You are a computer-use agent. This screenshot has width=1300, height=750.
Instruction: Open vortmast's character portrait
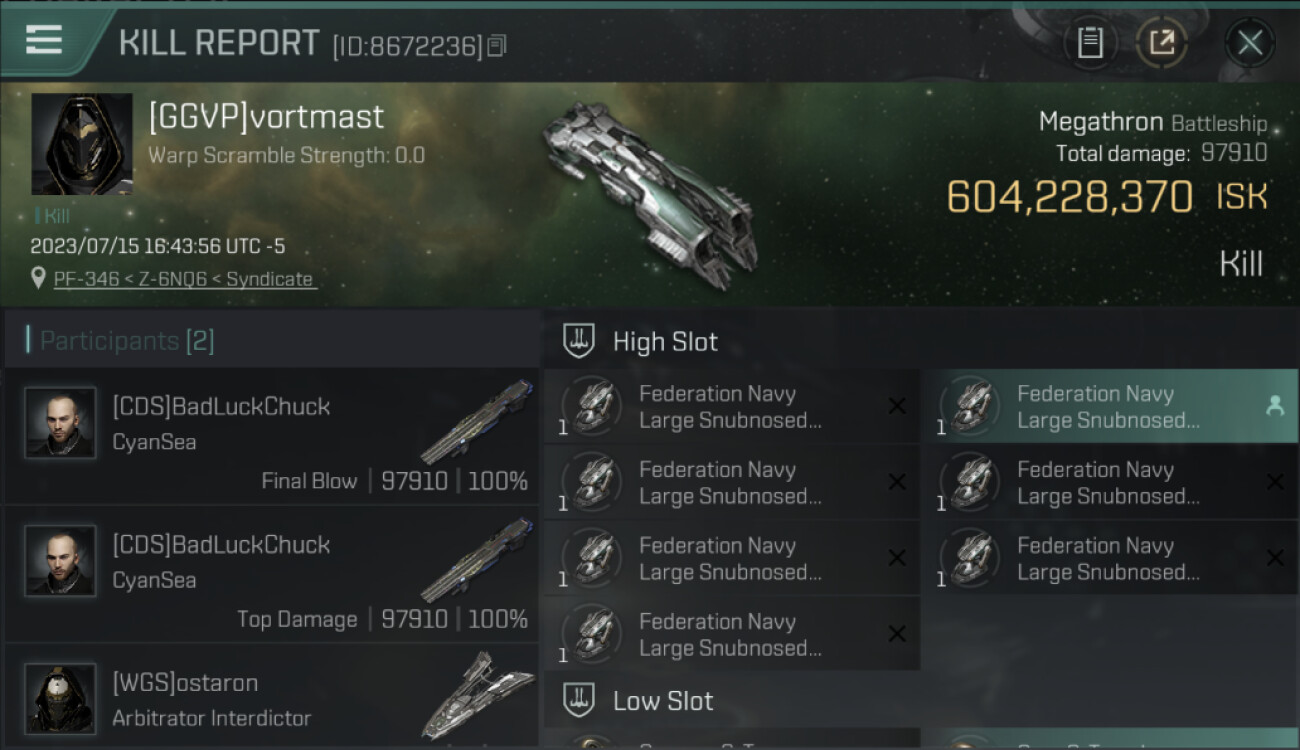point(82,144)
